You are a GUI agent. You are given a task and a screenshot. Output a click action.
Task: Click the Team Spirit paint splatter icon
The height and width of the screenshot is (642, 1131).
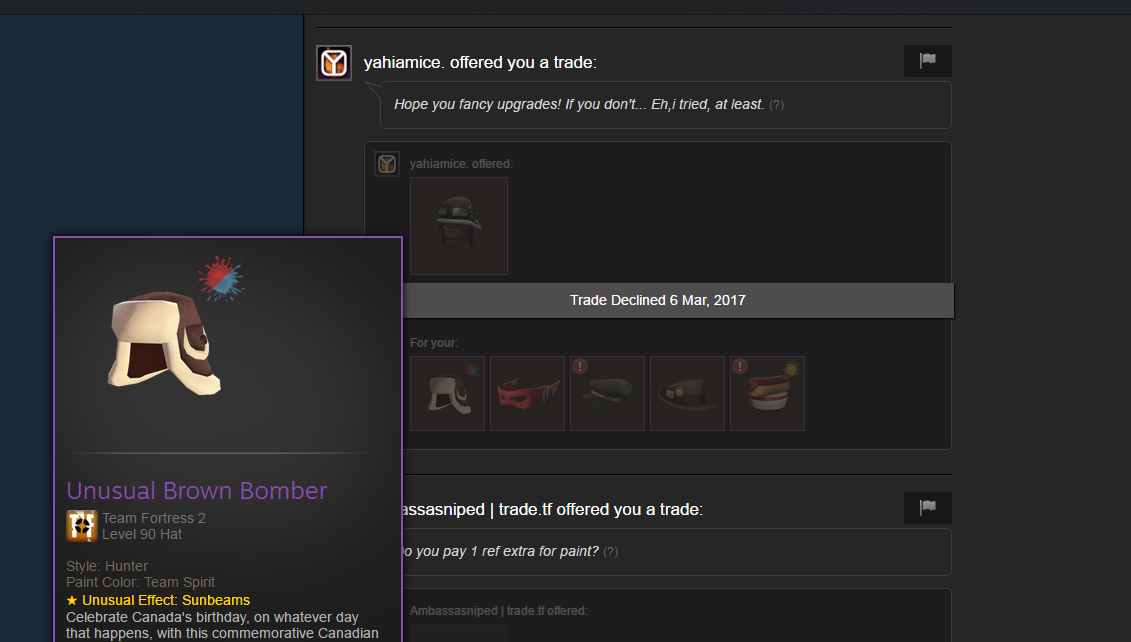(221, 278)
